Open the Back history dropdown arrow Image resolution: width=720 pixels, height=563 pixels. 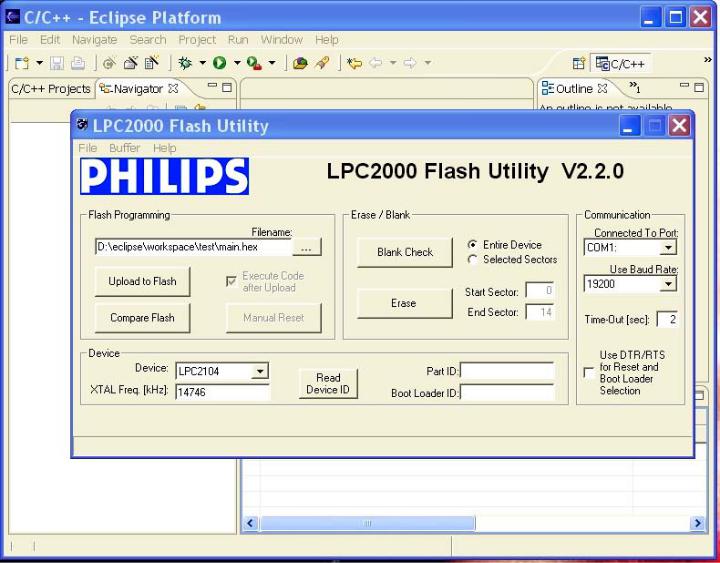click(393, 63)
